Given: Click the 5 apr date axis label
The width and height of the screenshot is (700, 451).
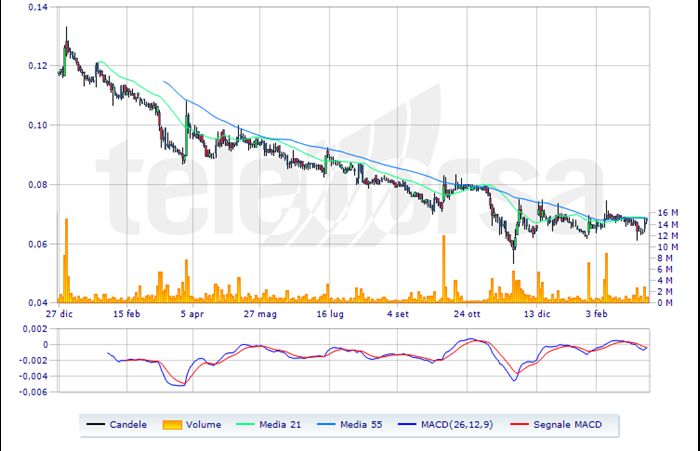Looking at the screenshot, I should point(192,313).
